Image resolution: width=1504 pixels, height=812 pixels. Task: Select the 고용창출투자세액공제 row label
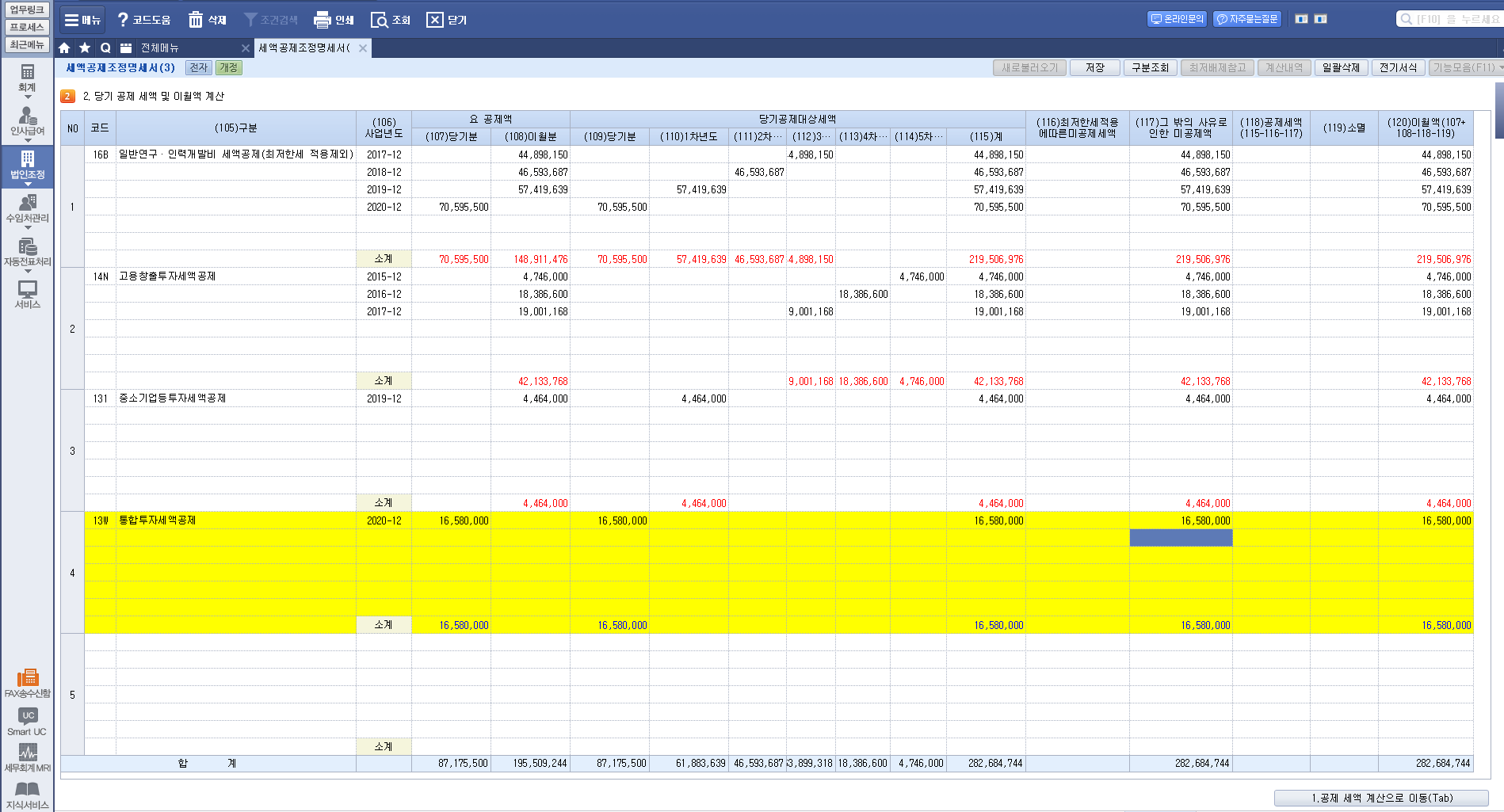pos(167,276)
